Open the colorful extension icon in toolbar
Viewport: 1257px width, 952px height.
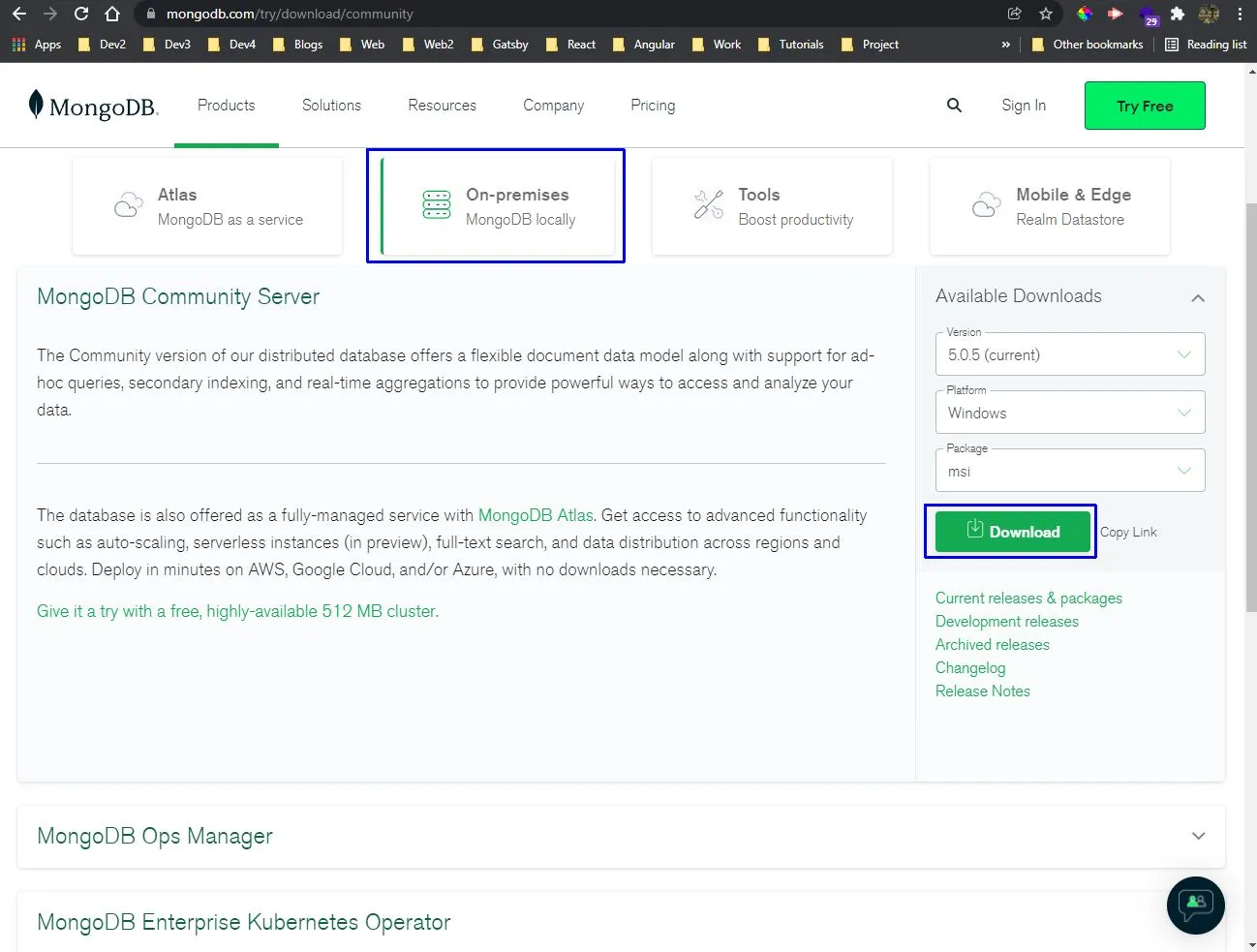tap(1085, 14)
